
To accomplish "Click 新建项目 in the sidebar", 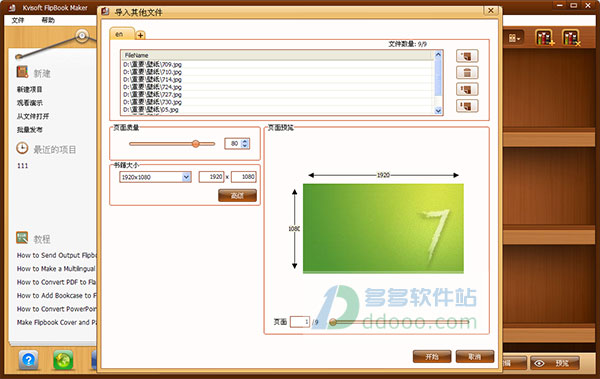I will [29, 89].
